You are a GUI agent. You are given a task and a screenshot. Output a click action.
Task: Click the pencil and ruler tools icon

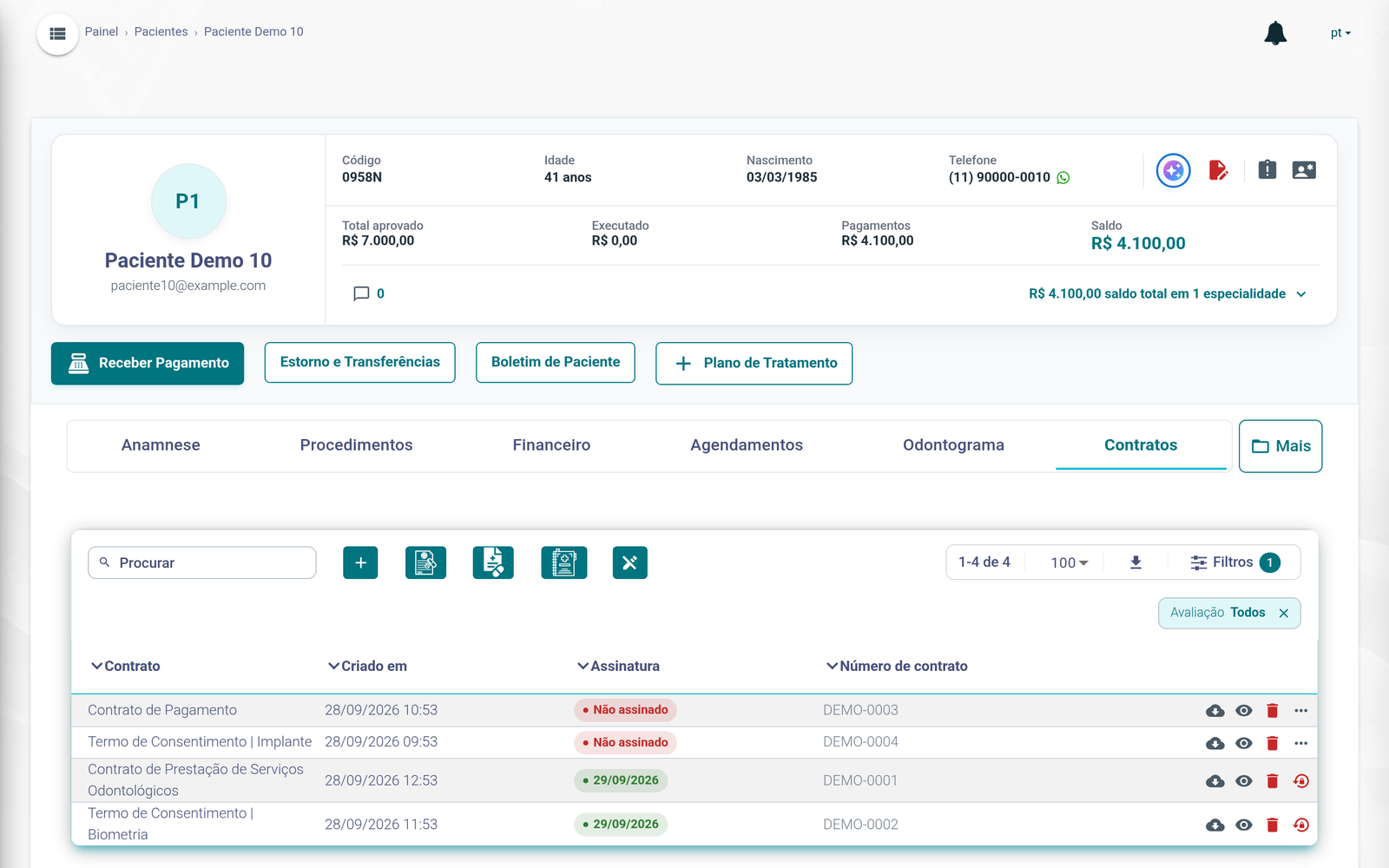(630, 562)
